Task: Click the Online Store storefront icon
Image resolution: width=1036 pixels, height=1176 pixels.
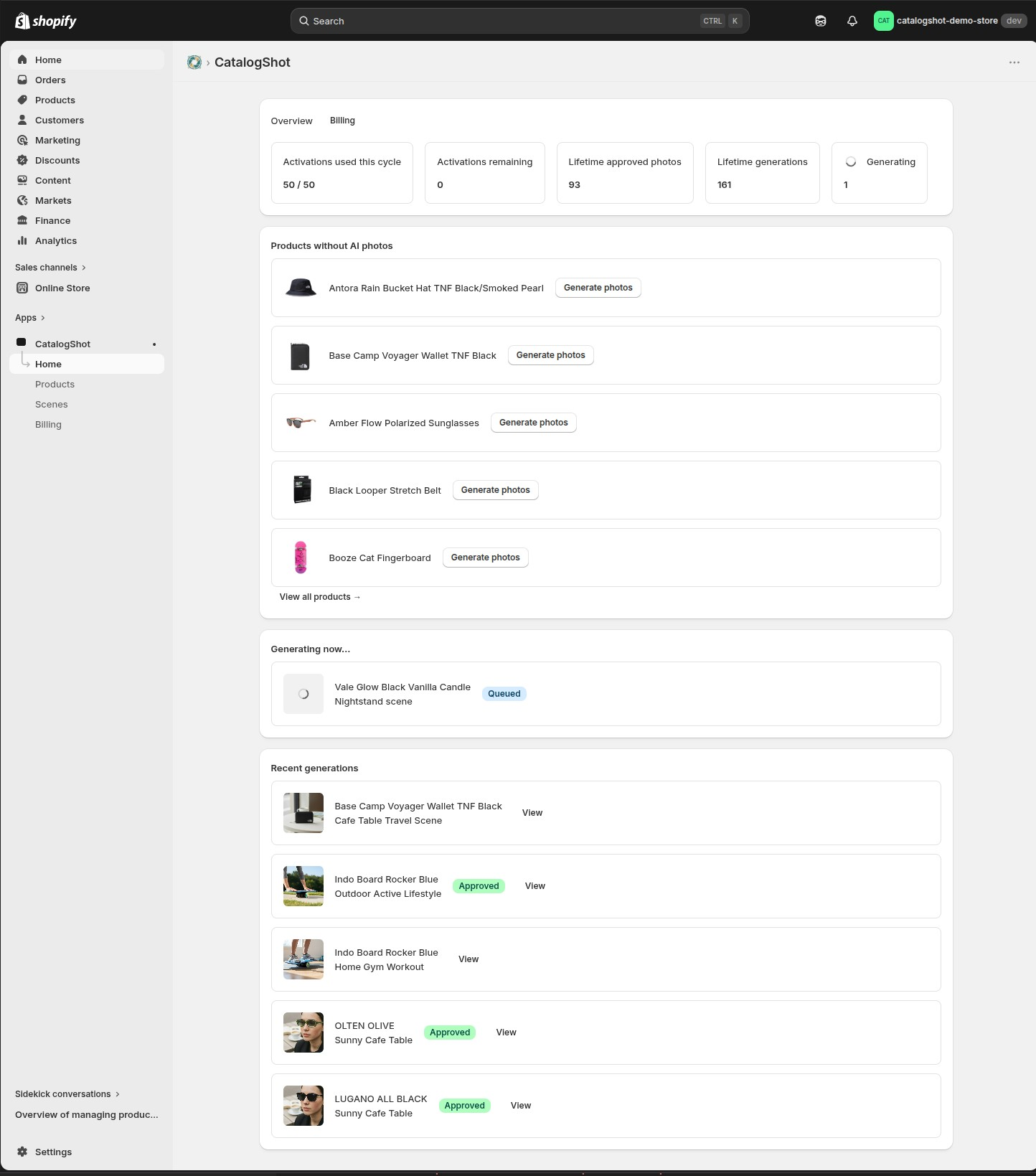Action: [x=22, y=288]
